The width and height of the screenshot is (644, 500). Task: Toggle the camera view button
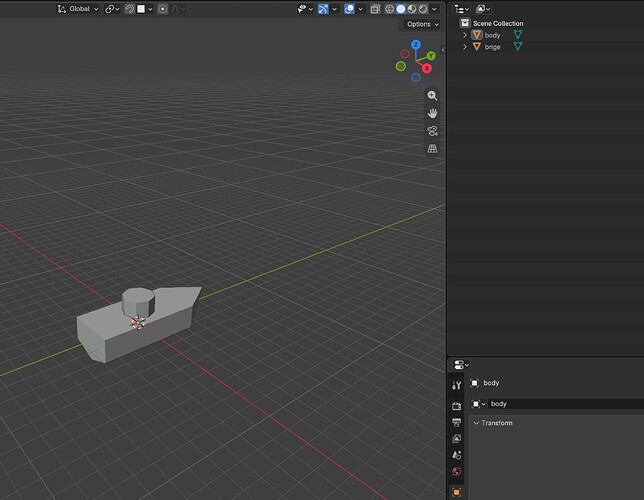[432, 131]
